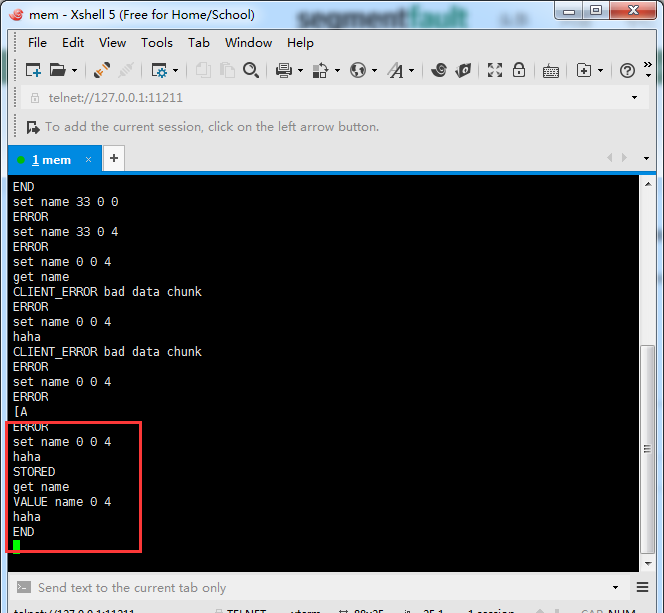Close the mem session tab
Image resolution: width=664 pixels, height=613 pixels.
(x=88, y=159)
